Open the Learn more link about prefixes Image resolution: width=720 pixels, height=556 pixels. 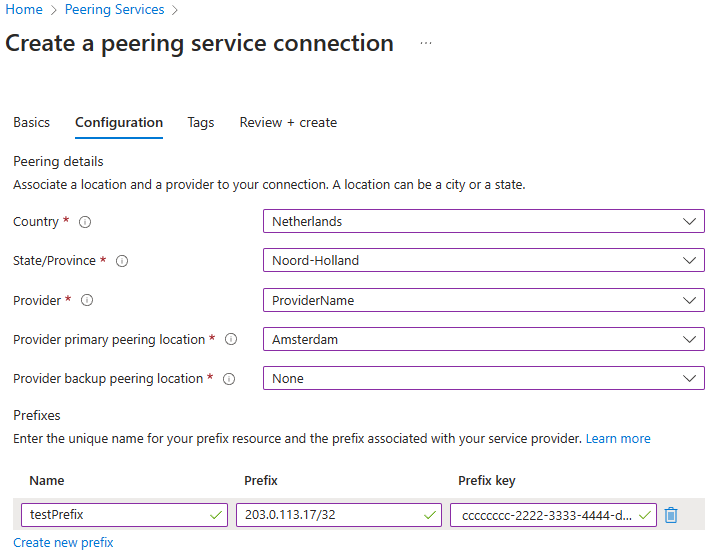click(x=618, y=439)
